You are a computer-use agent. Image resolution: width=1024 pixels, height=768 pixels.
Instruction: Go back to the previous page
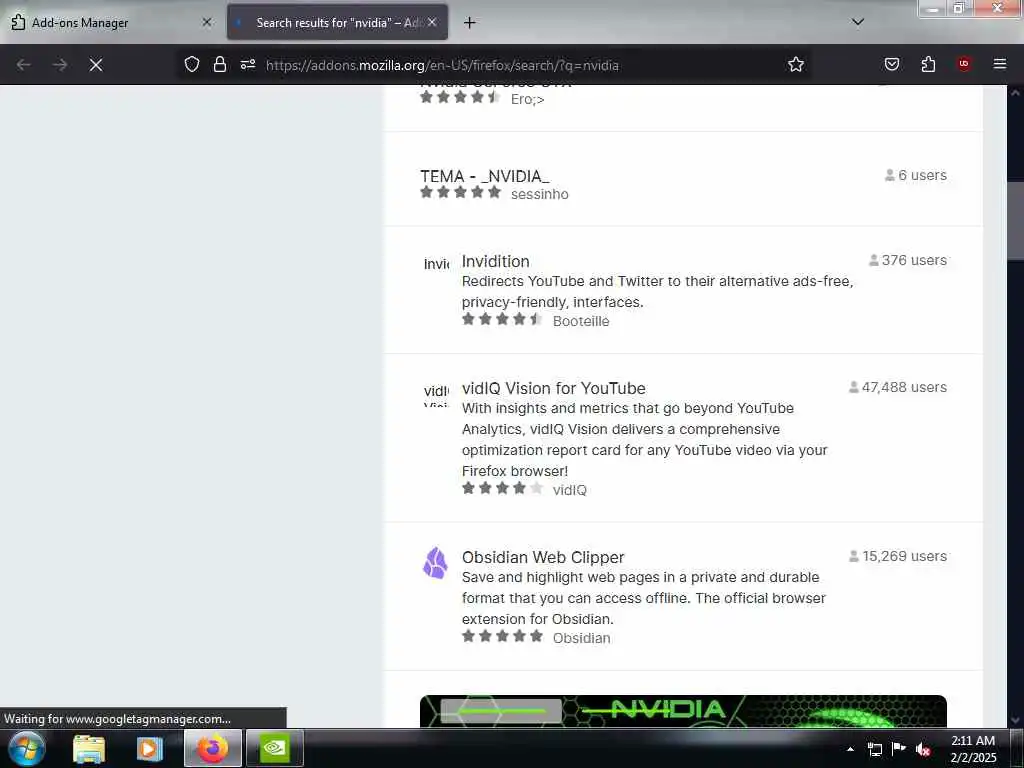click(x=24, y=65)
